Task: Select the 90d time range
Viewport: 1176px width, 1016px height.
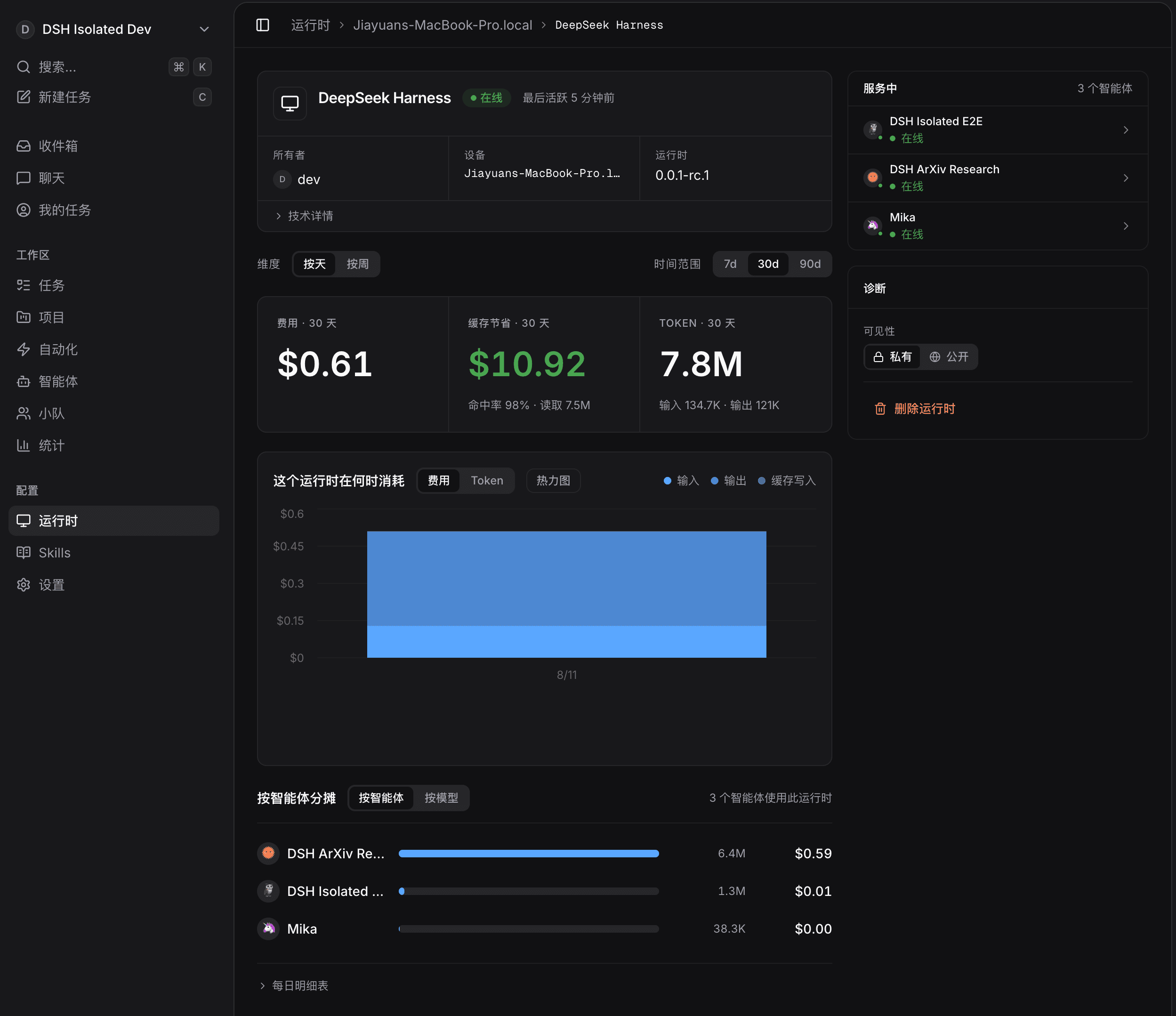Action: click(x=810, y=264)
